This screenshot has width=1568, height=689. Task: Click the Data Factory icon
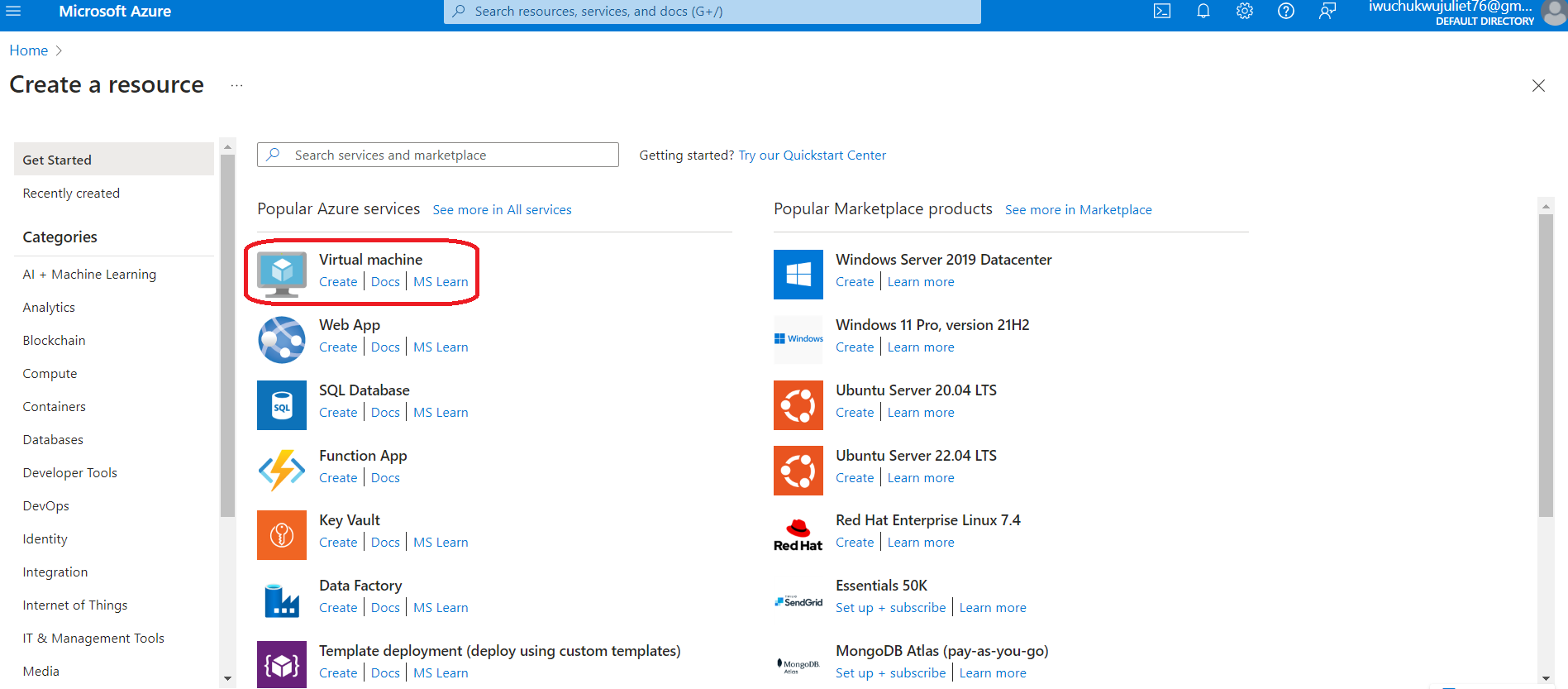(282, 600)
